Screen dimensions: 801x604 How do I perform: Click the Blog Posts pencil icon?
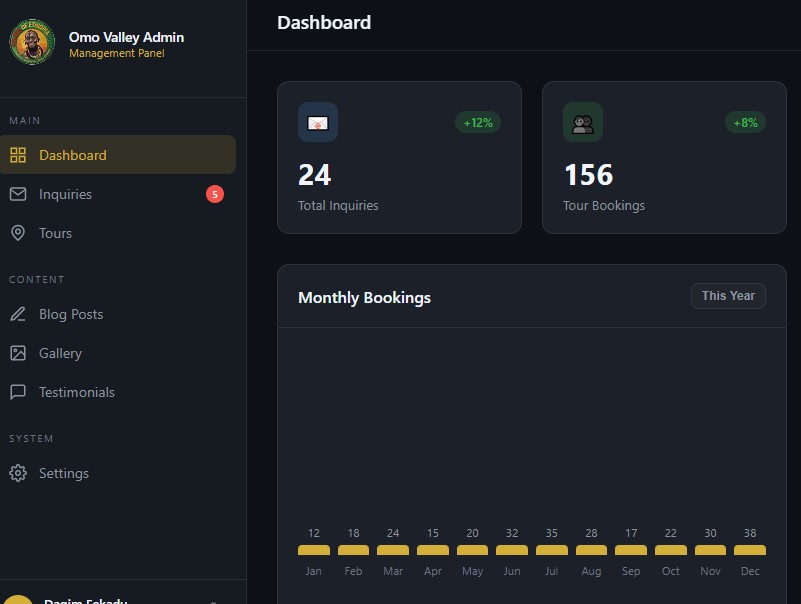(18, 314)
